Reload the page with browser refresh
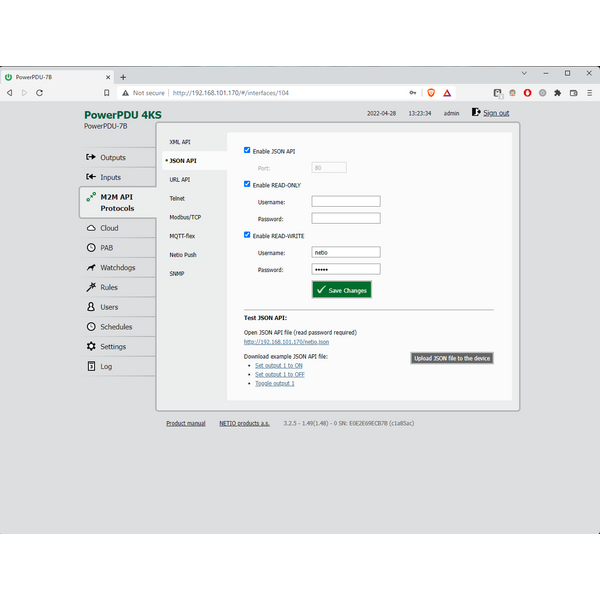This screenshot has width=600, height=600. point(39,92)
